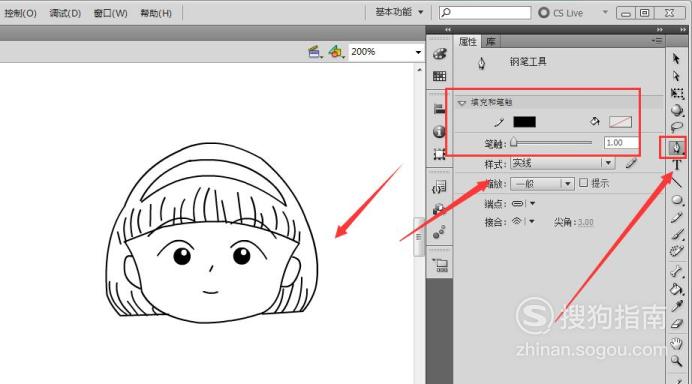Open the 窗口(W) menu
Image resolution: width=692 pixels, height=384 pixels.
[x=110, y=13]
